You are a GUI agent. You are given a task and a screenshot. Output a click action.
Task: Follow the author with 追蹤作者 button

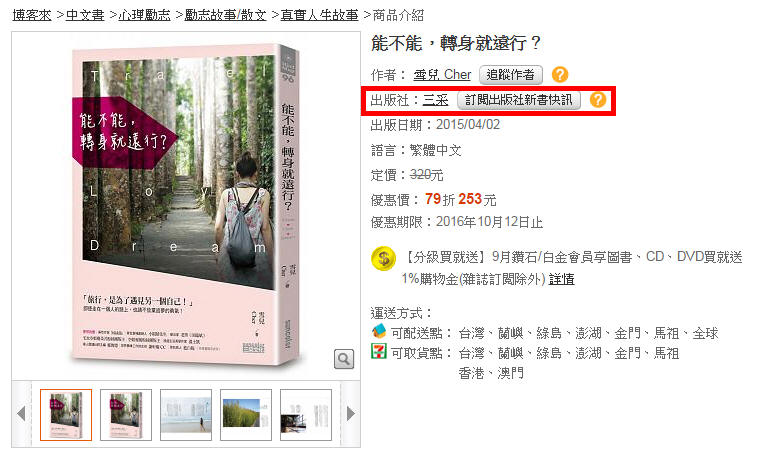[511, 75]
